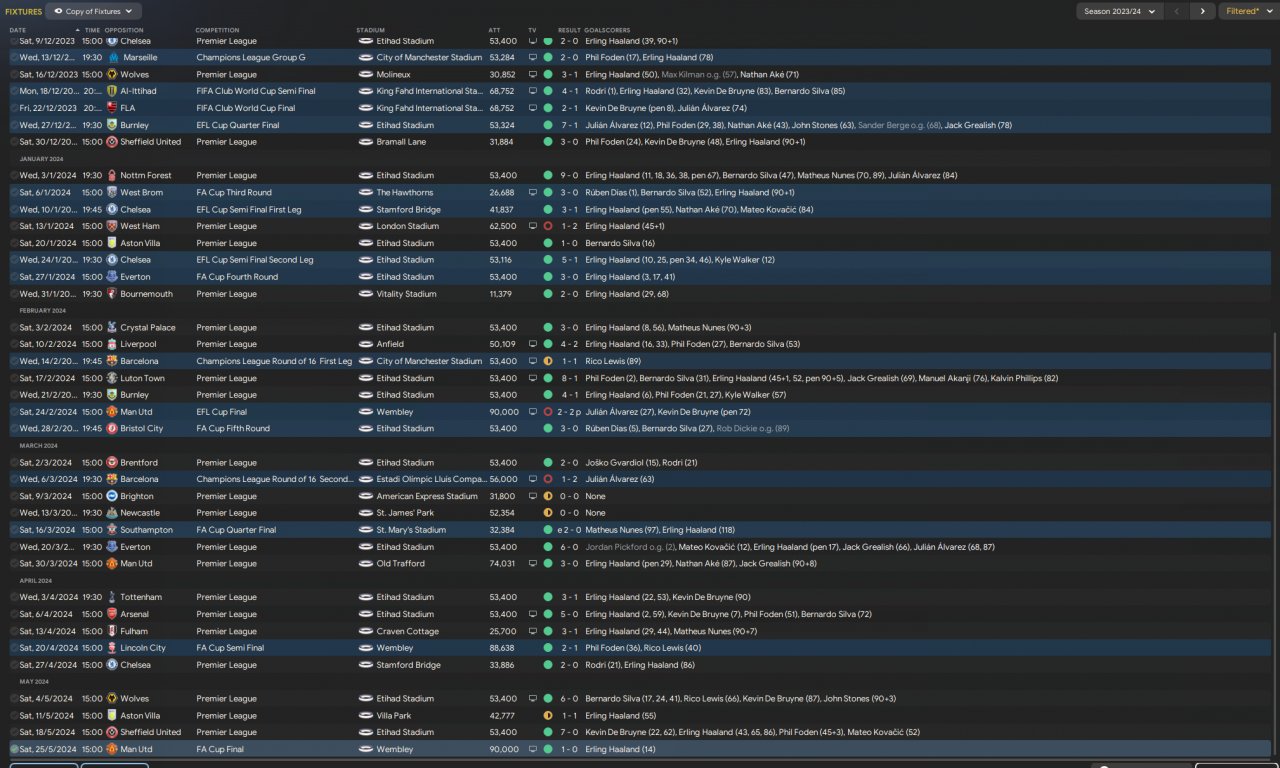Click the FLA club crest
The width and height of the screenshot is (1280, 768).
[112, 108]
